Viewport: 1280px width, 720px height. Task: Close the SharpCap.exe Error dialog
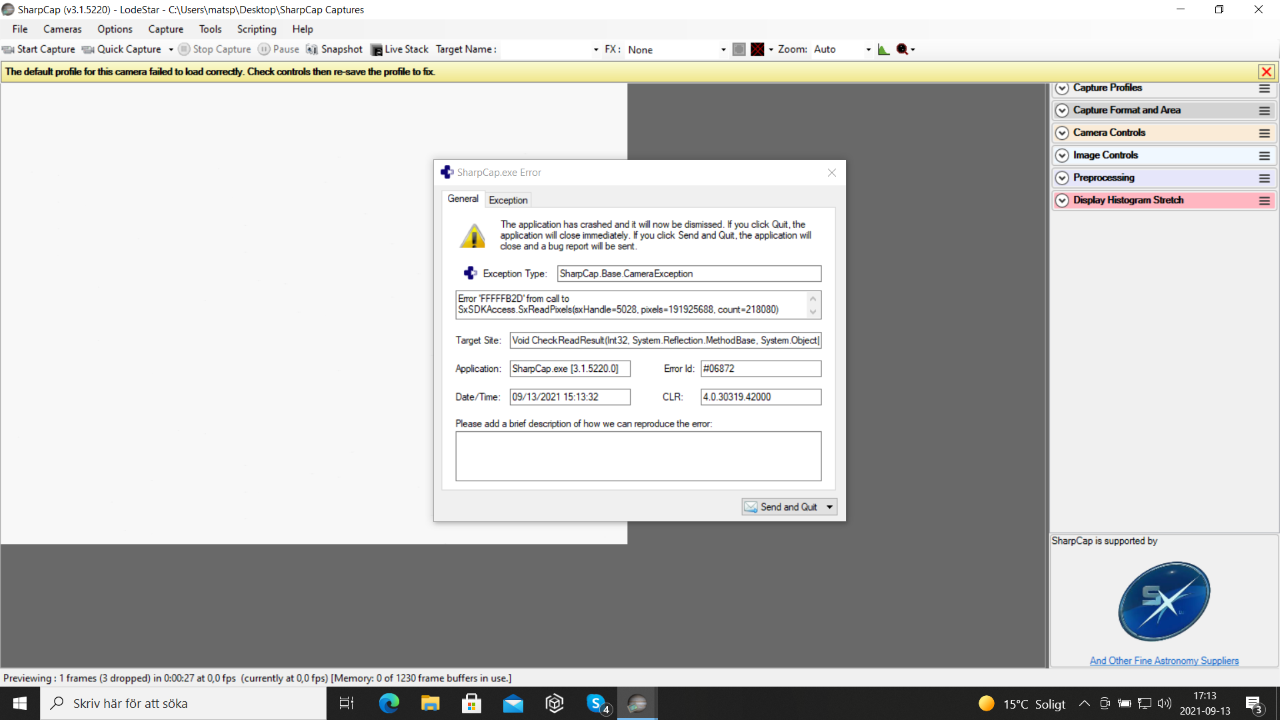pos(832,173)
